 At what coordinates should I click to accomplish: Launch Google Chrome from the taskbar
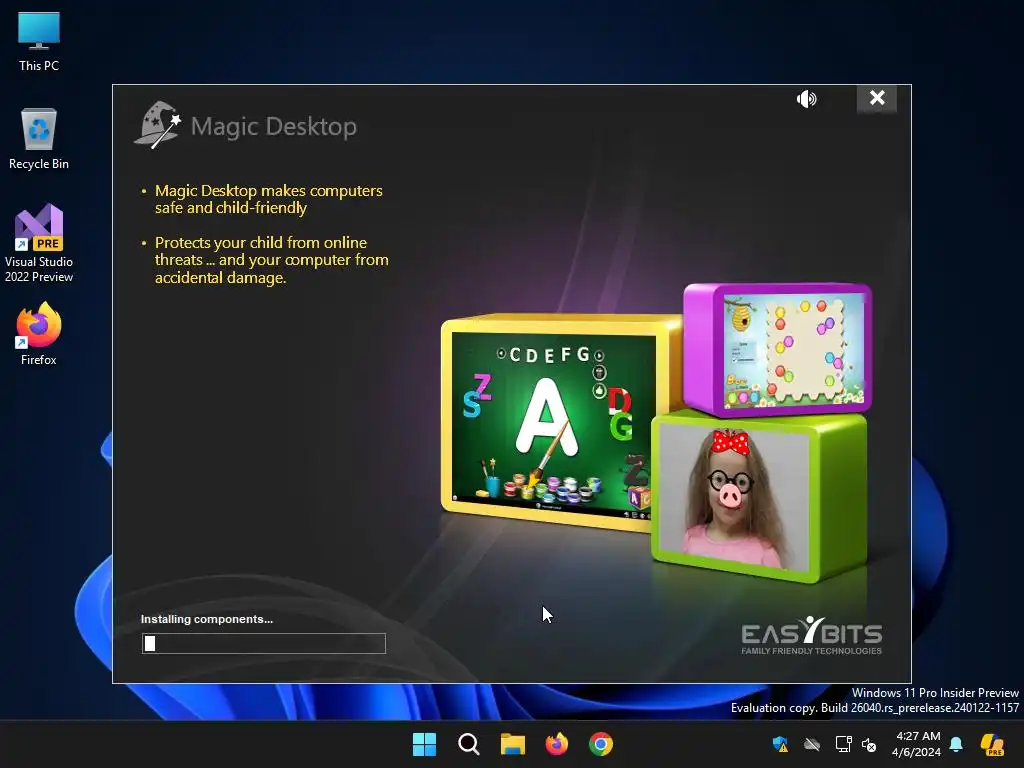pyautogui.click(x=601, y=744)
